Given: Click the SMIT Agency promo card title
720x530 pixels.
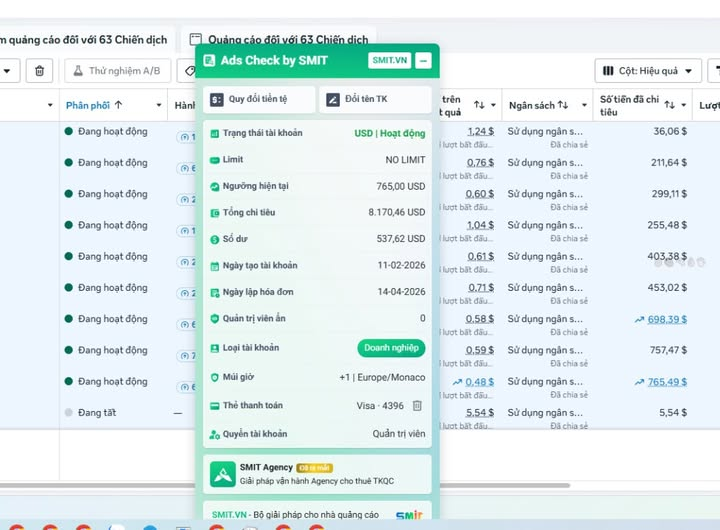Looking at the screenshot, I should [266, 468].
